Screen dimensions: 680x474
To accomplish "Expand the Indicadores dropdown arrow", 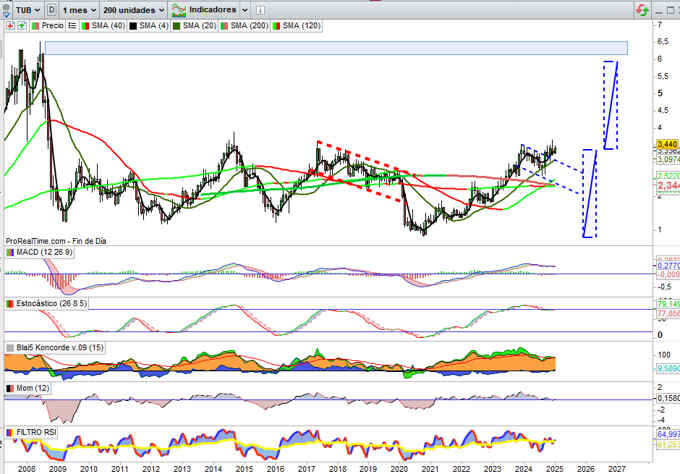I will 245,10.
